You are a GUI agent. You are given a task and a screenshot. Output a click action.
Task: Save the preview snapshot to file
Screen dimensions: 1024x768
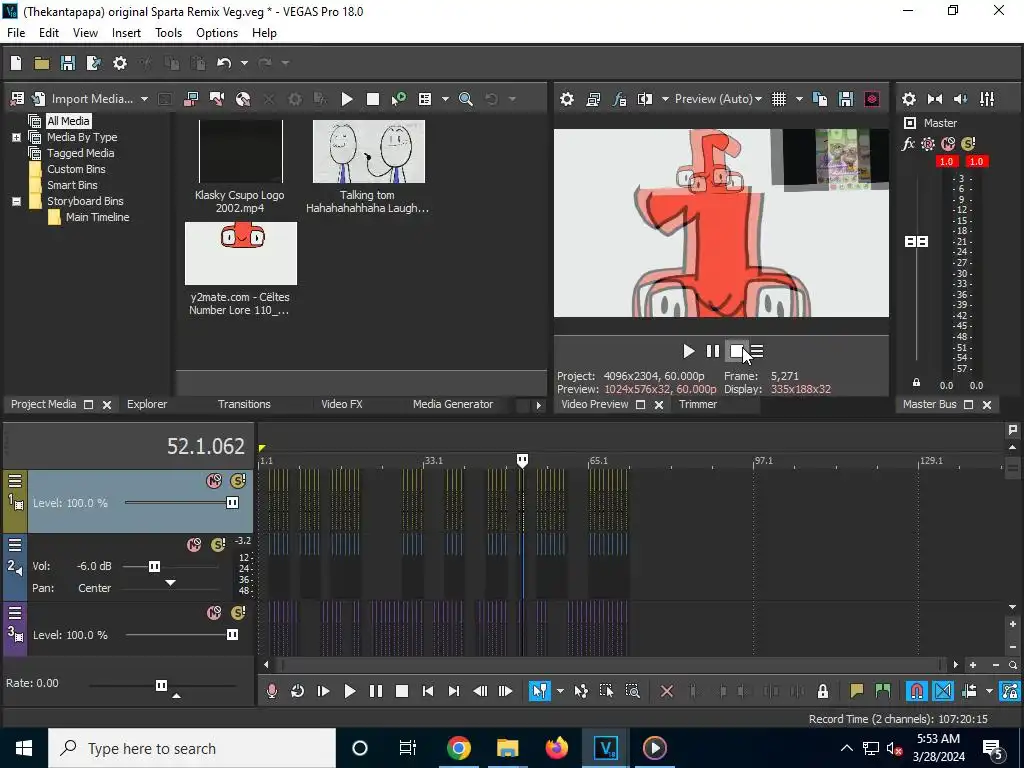(x=846, y=99)
